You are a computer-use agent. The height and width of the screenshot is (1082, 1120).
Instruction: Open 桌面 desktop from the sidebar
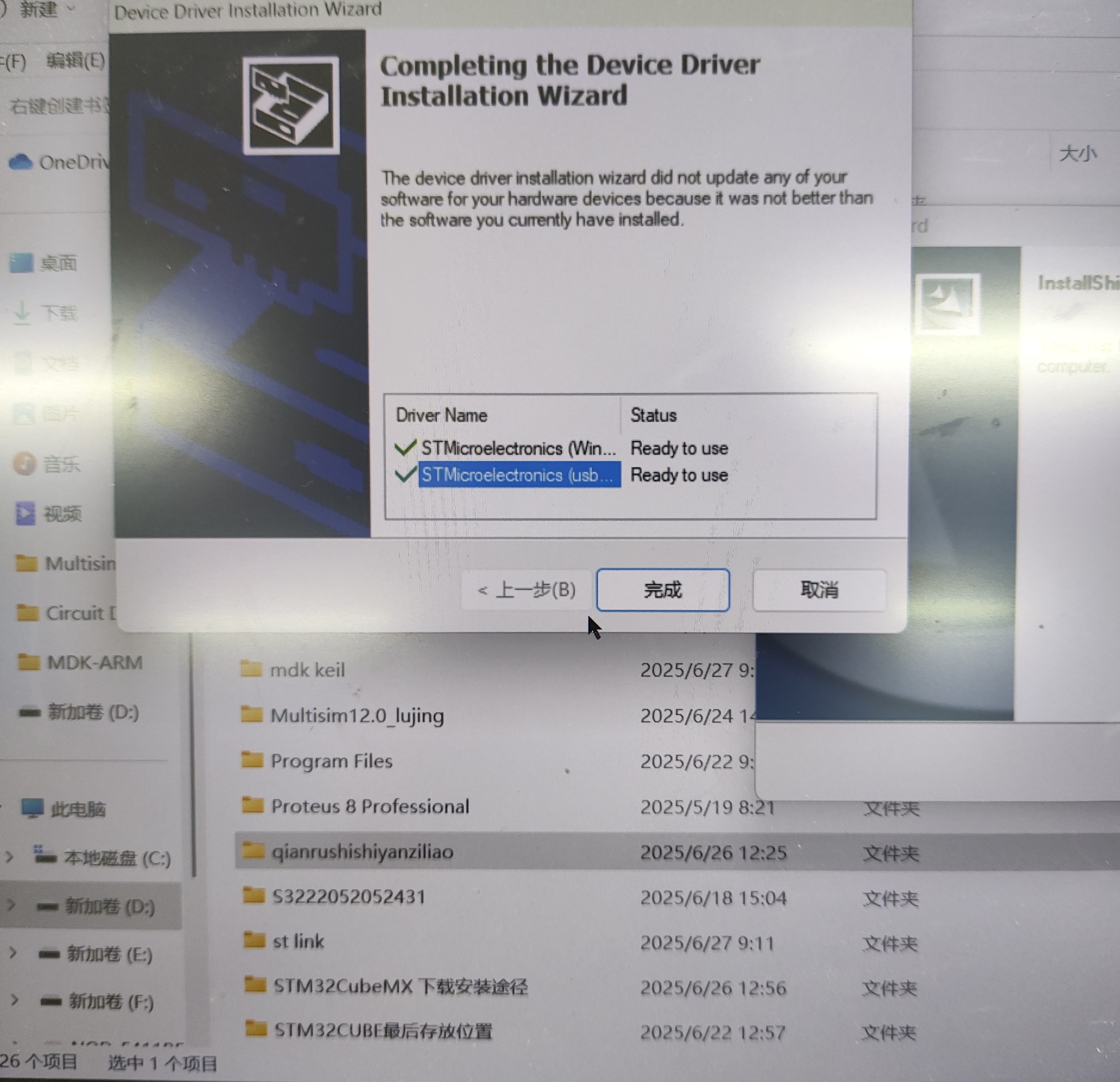[x=57, y=263]
